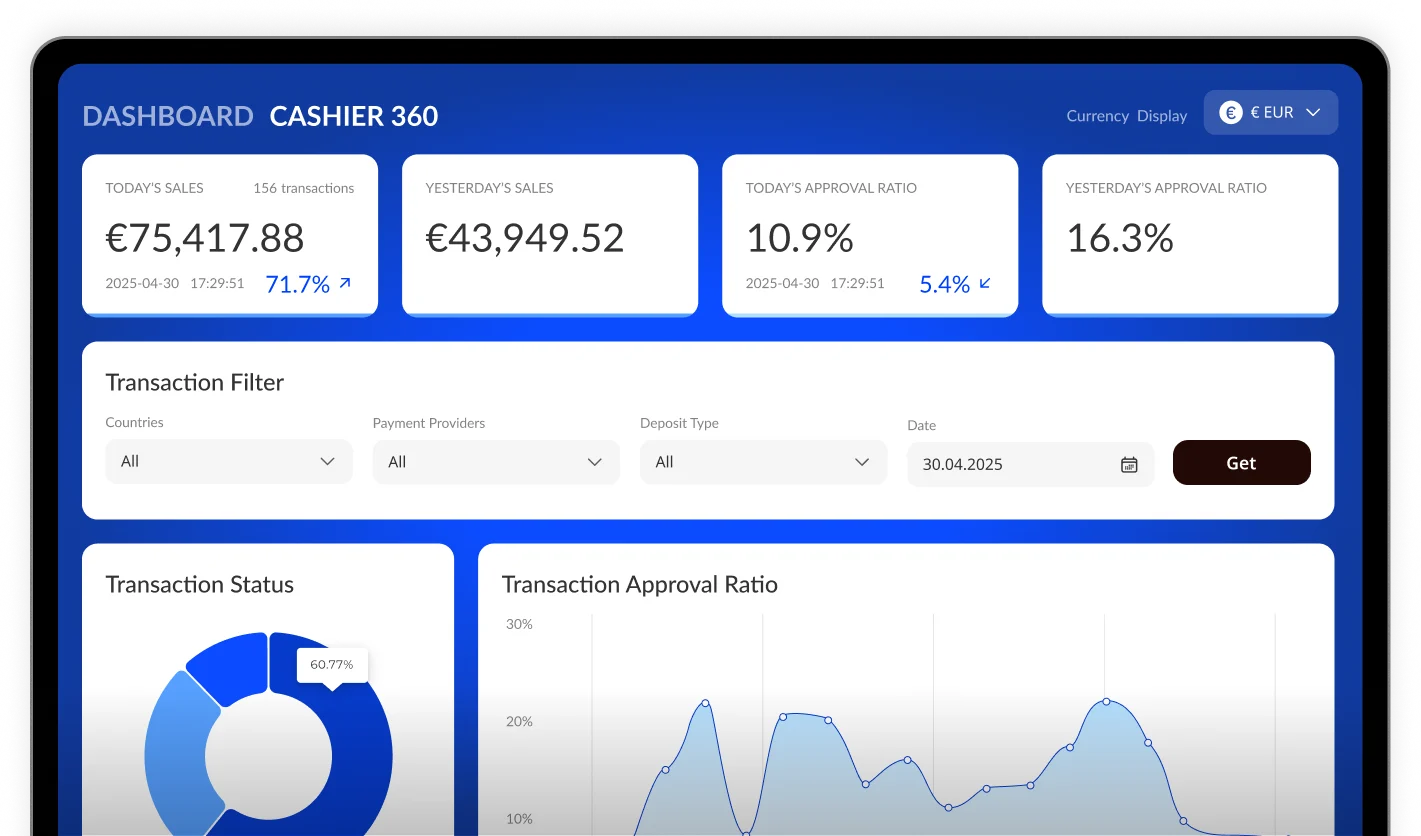
Task: Select the CASHIER 360 title
Action: [354, 116]
